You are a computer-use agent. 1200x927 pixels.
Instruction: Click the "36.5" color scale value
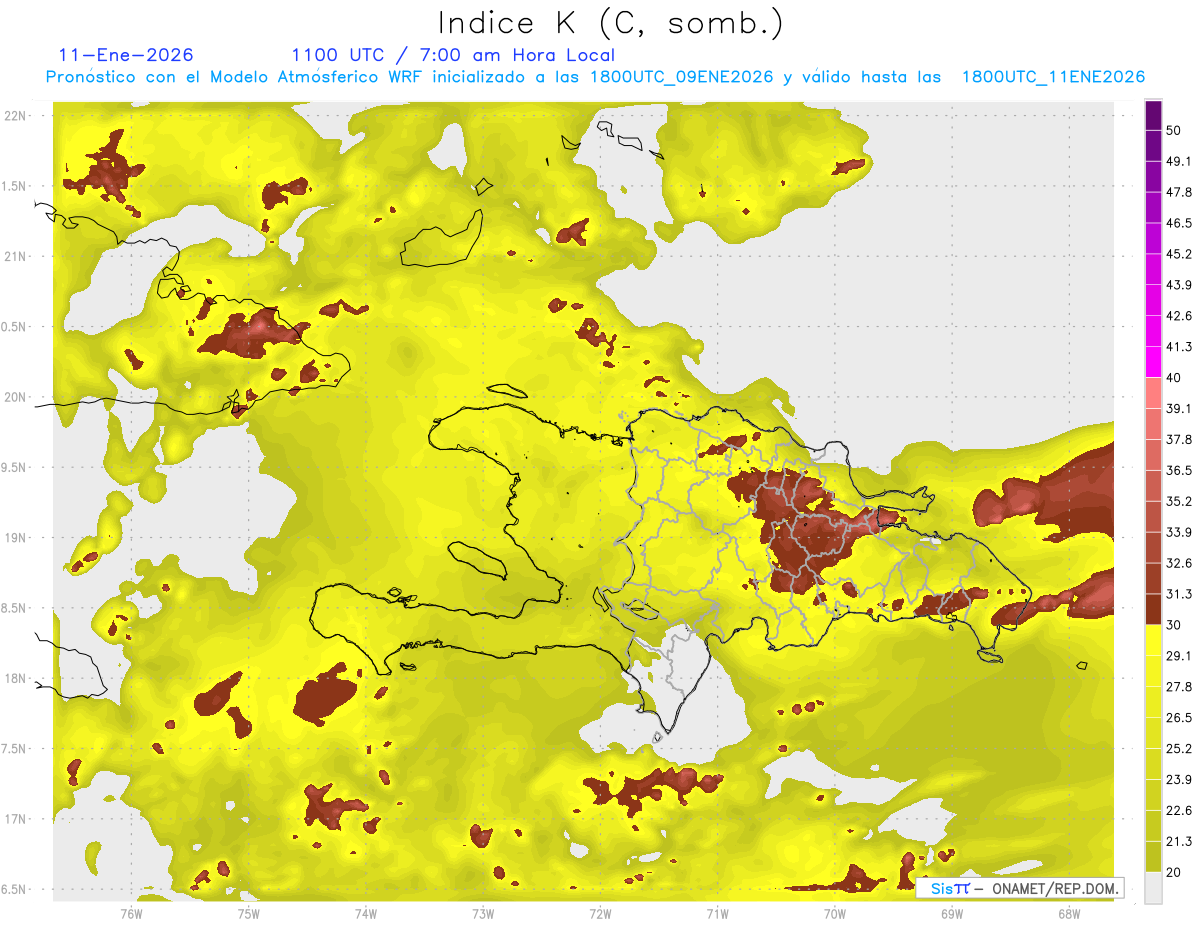tap(1178, 470)
